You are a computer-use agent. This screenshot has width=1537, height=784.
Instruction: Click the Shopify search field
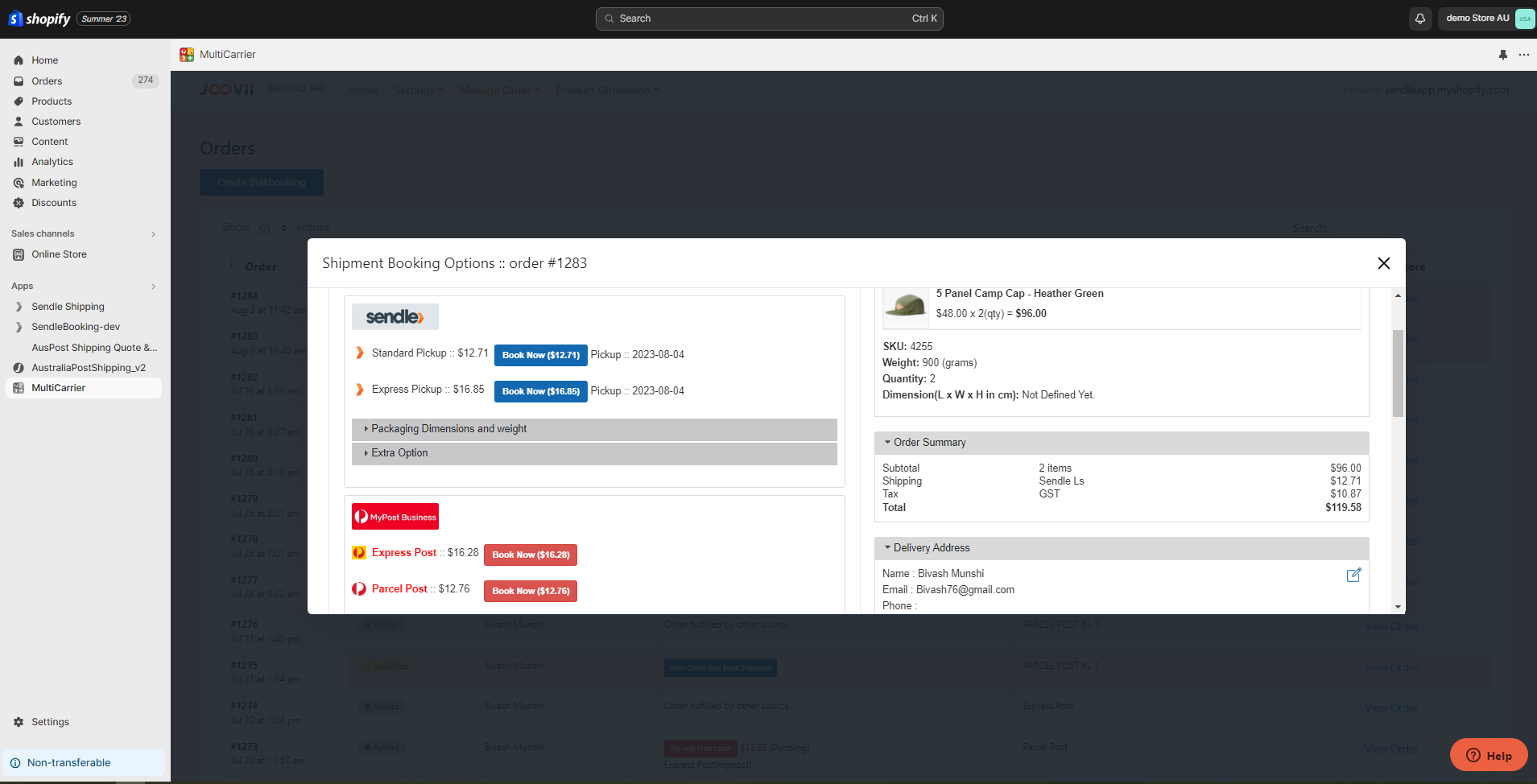pyautogui.click(x=769, y=19)
